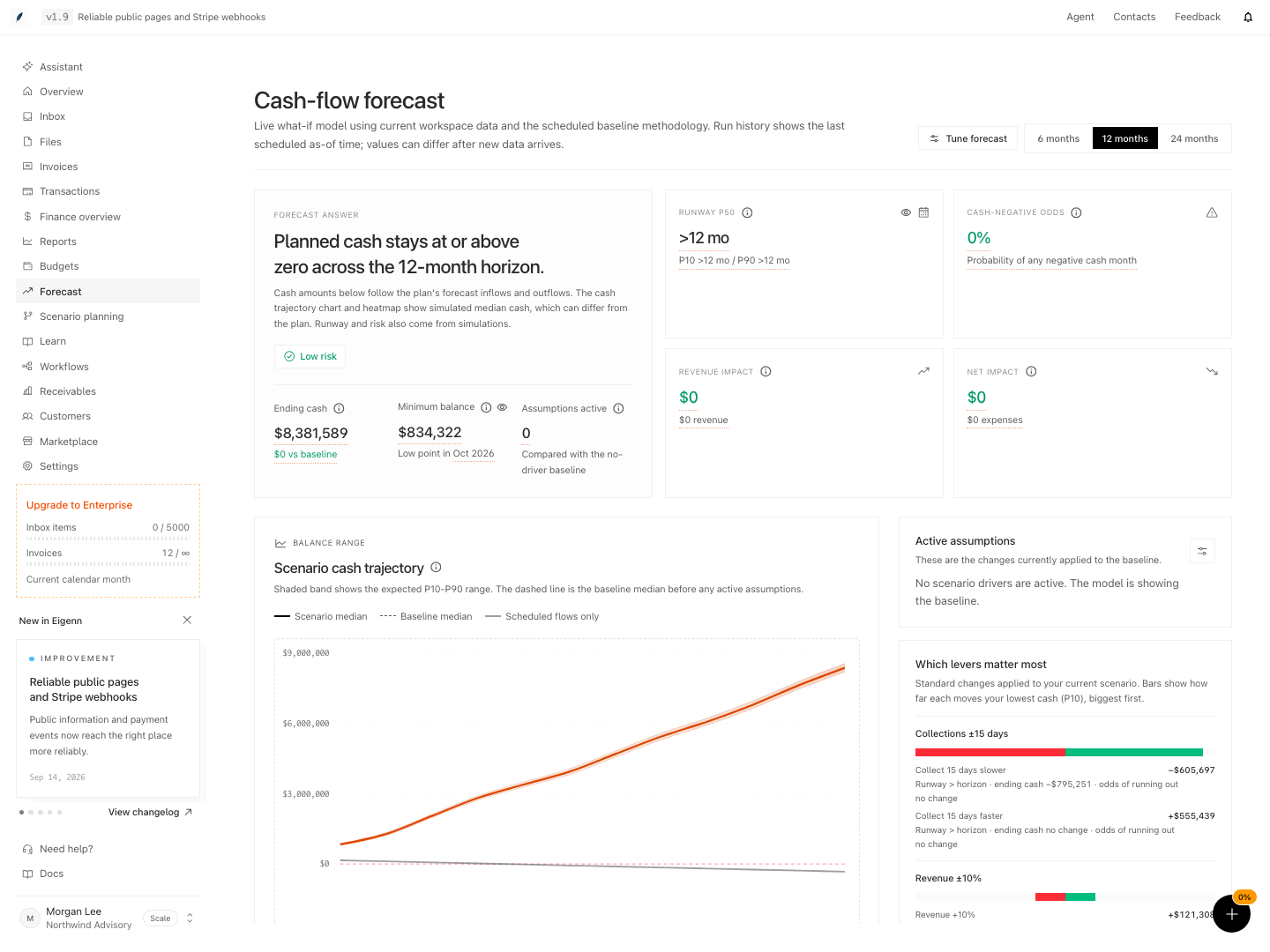
Task: Click info icon next to Revenue impact
Action: click(766, 371)
